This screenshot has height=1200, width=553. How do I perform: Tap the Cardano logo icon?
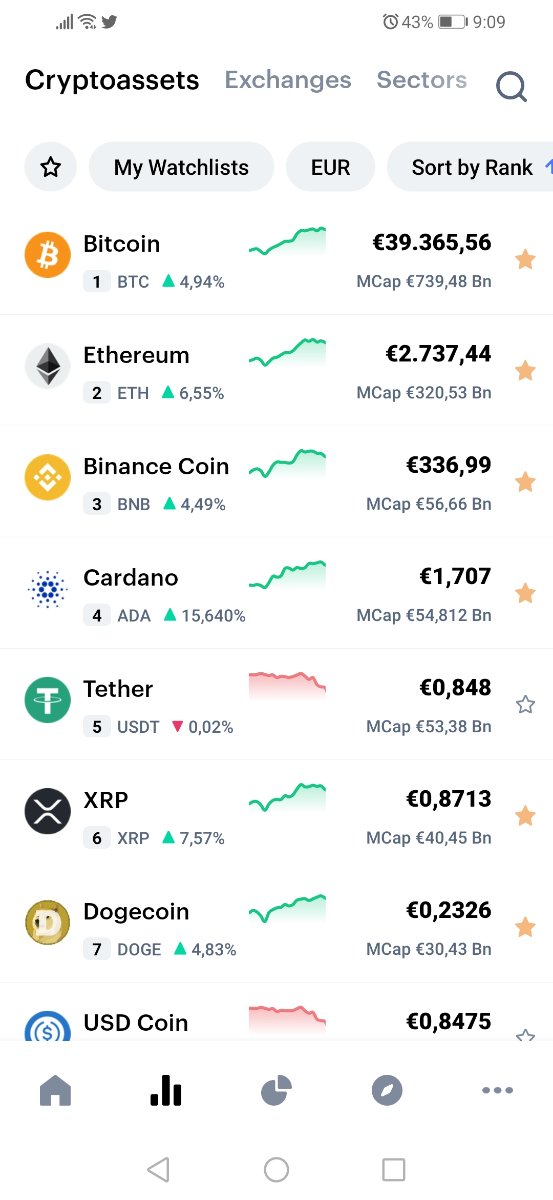47,589
